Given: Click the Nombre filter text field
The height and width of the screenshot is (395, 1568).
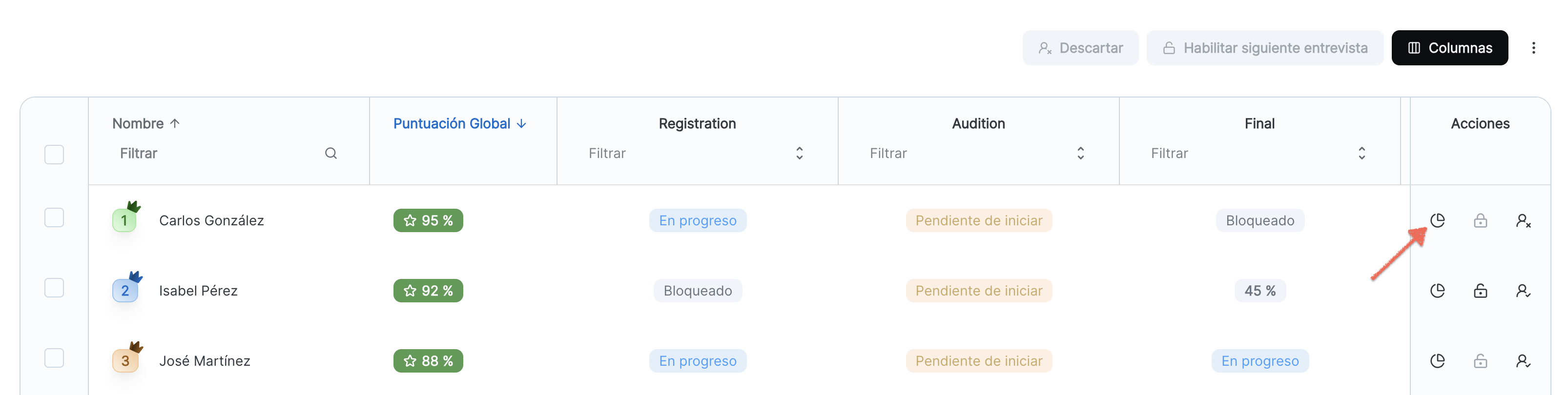Looking at the screenshot, I should [x=219, y=153].
